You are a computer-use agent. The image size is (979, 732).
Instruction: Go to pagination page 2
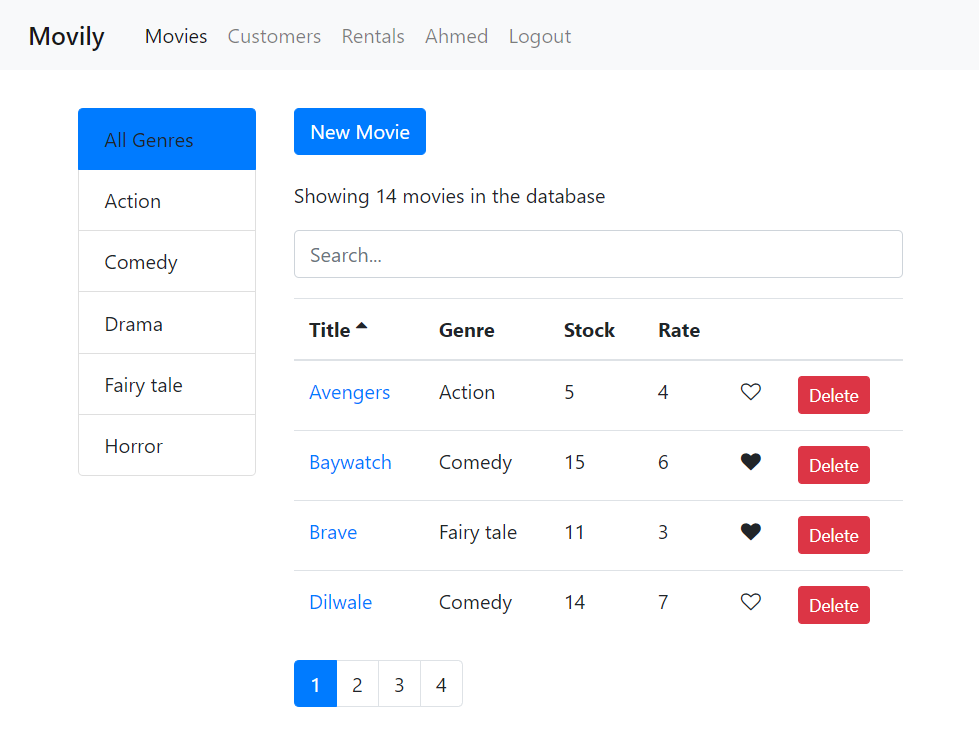(x=357, y=684)
